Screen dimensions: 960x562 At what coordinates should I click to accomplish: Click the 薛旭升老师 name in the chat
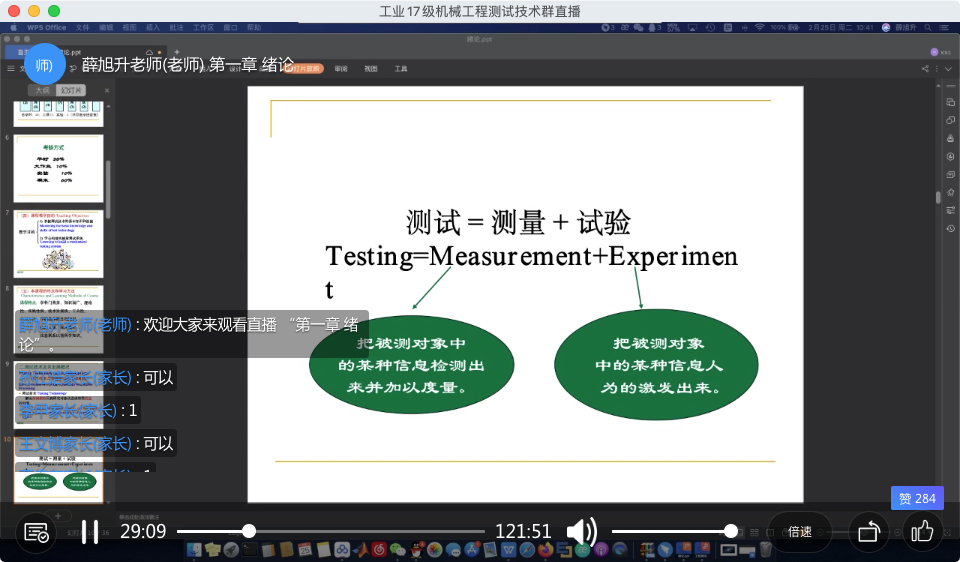point(75,325)
